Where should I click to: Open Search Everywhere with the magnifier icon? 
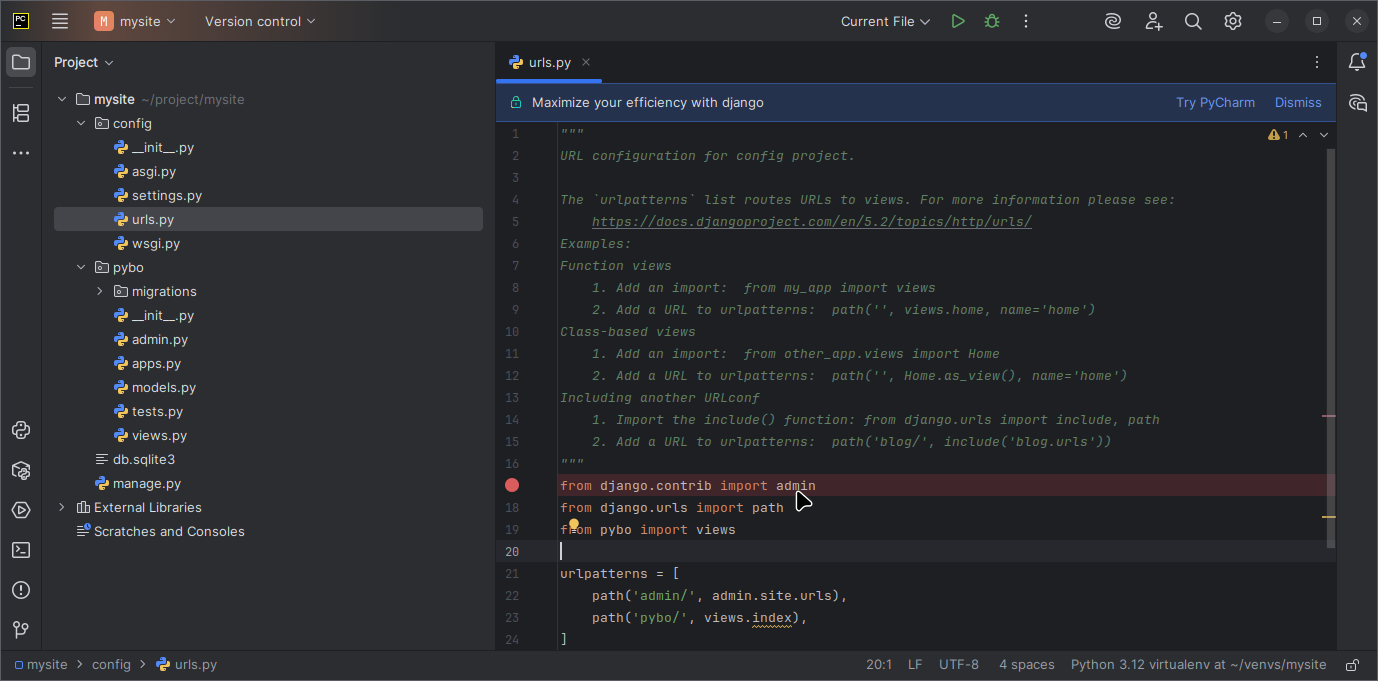click(1193, 21)
